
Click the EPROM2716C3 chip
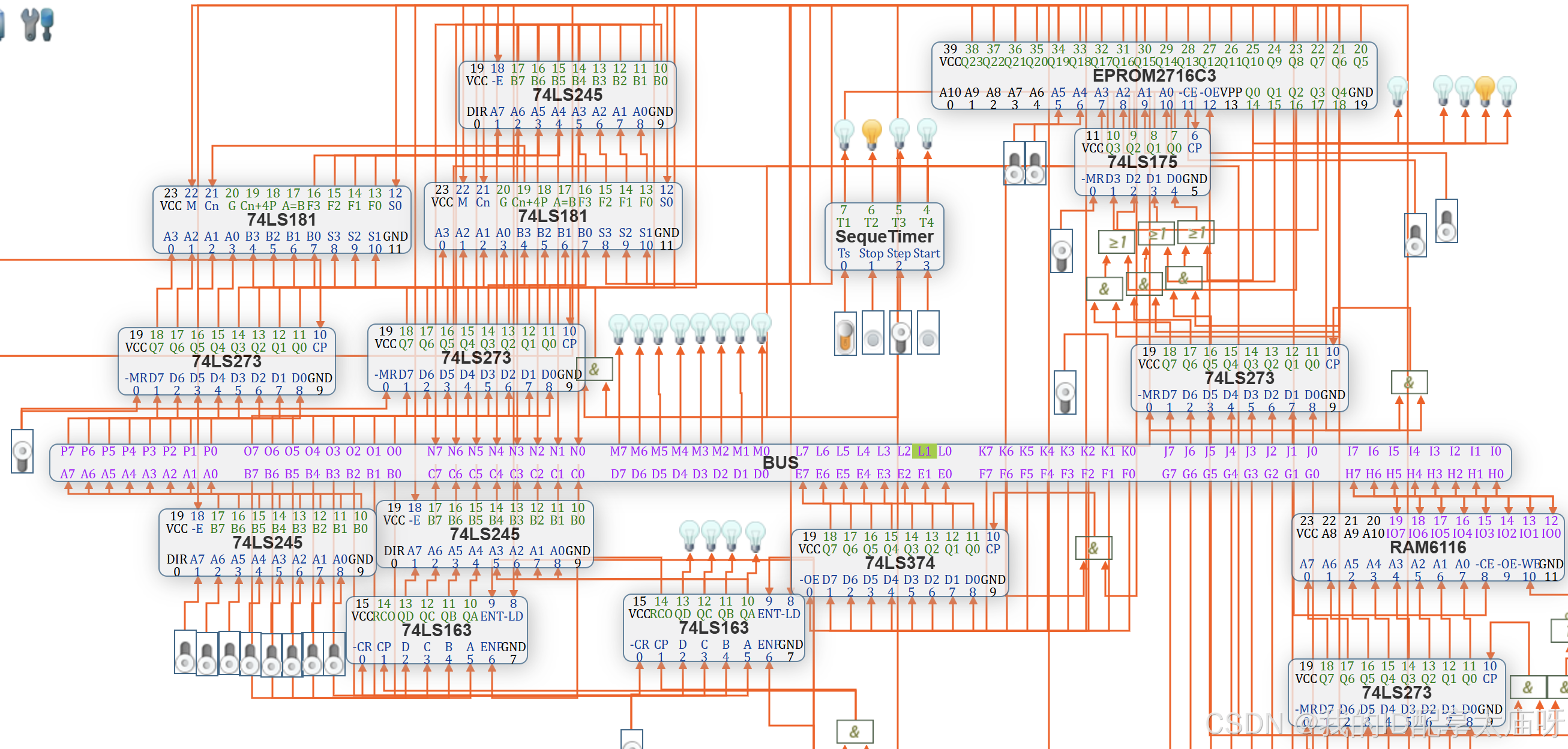[1153, 76]
